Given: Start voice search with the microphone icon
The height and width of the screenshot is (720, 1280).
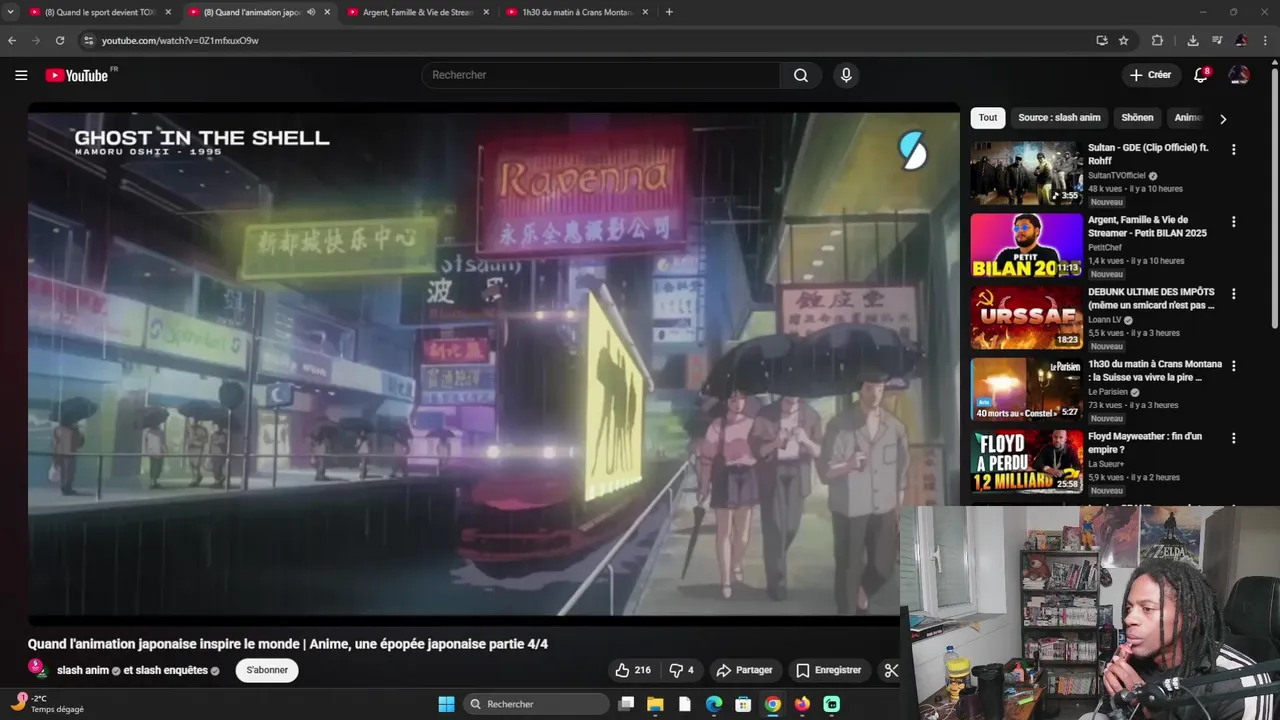Looking at the screenshot, I should pyautogui.click(x=846, y=75).
